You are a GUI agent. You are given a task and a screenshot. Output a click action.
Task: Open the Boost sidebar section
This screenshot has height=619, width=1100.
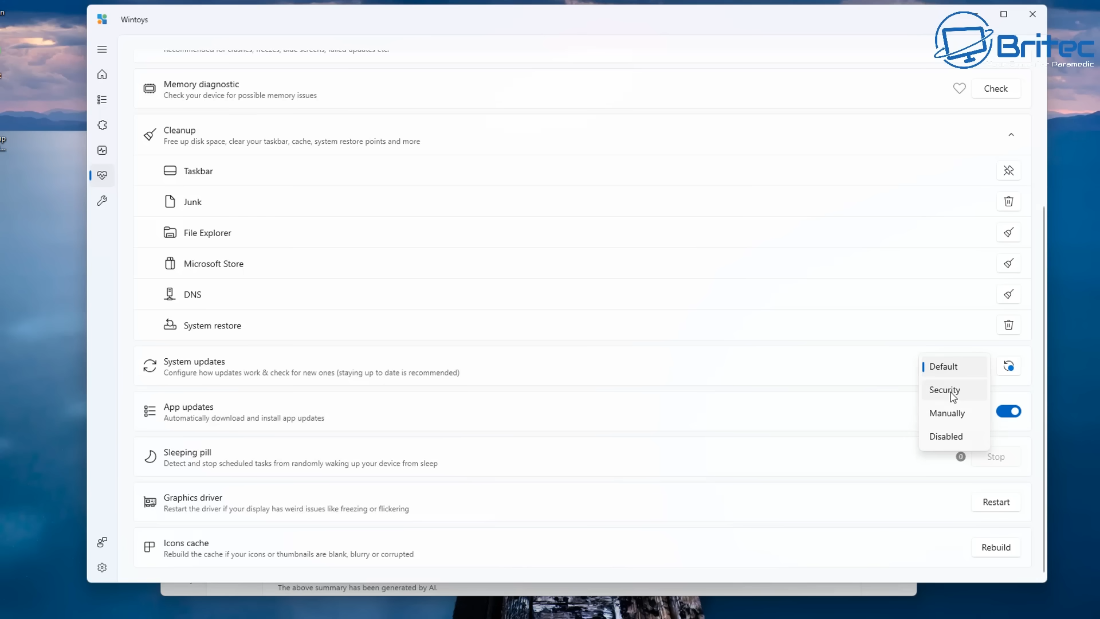[102, 125]
